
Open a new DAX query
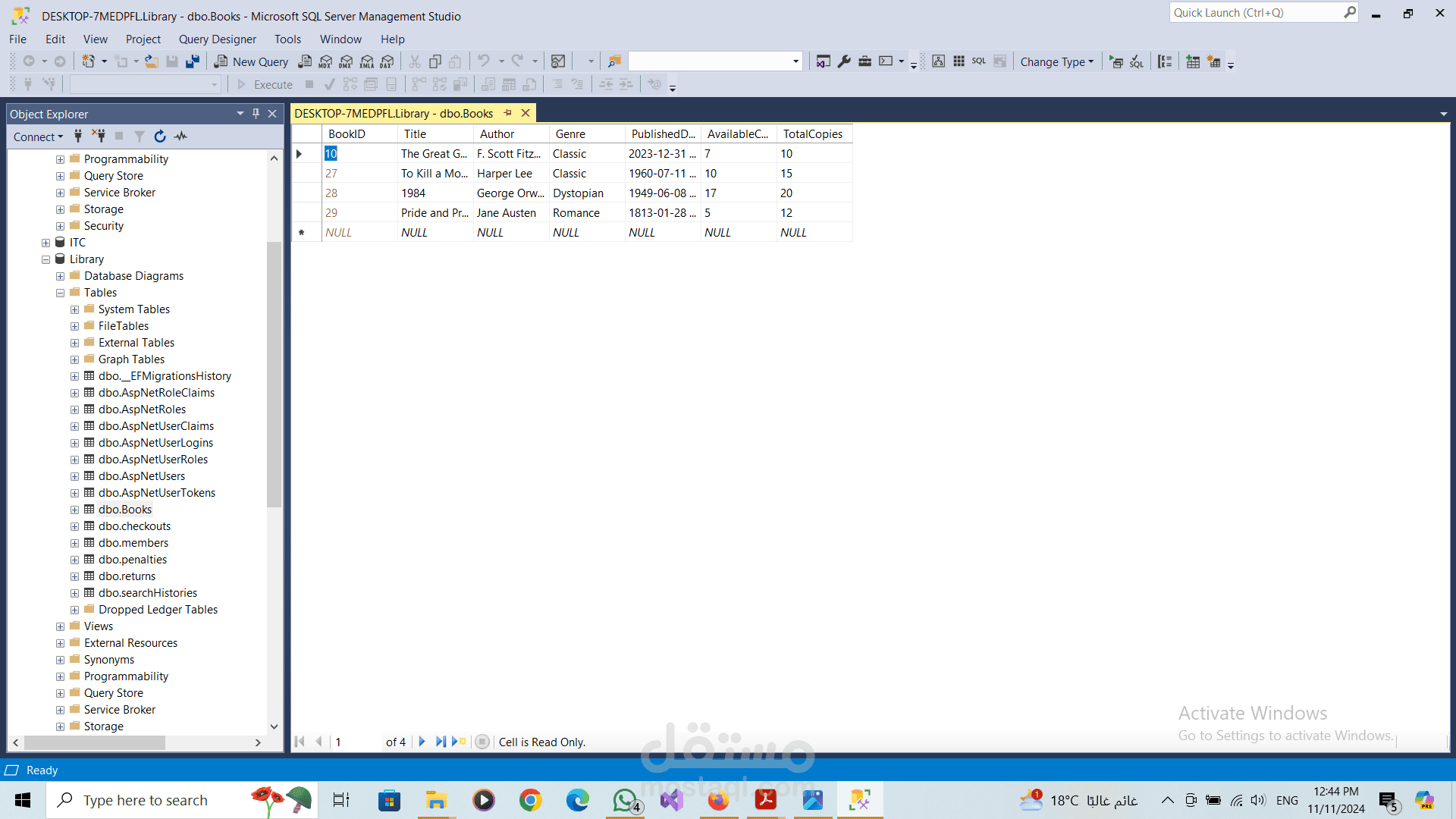[x=388, y=61]
